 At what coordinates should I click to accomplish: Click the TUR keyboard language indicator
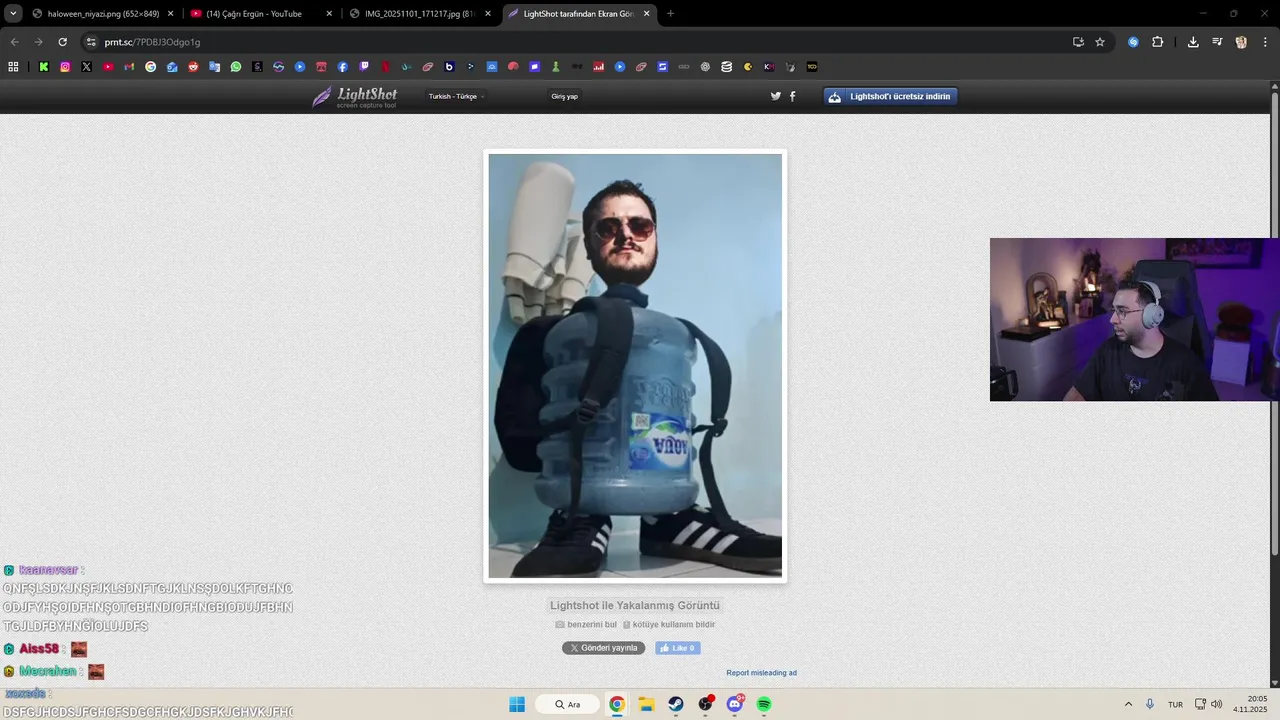1175,704
